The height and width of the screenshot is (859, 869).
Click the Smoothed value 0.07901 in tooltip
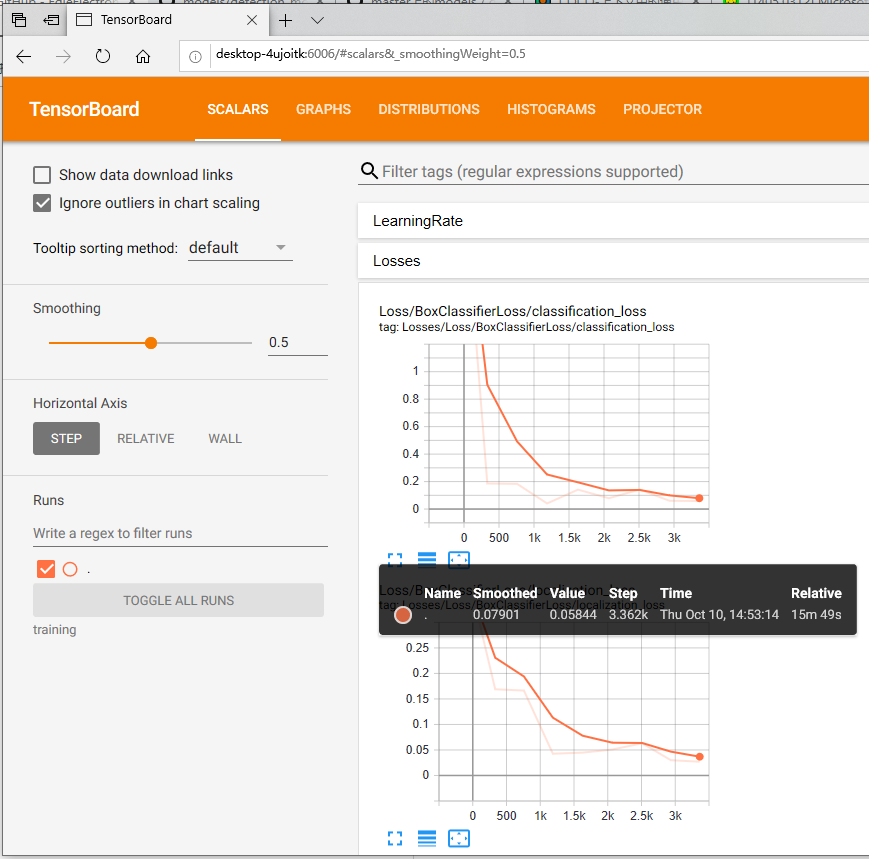[x=496, y=615]
